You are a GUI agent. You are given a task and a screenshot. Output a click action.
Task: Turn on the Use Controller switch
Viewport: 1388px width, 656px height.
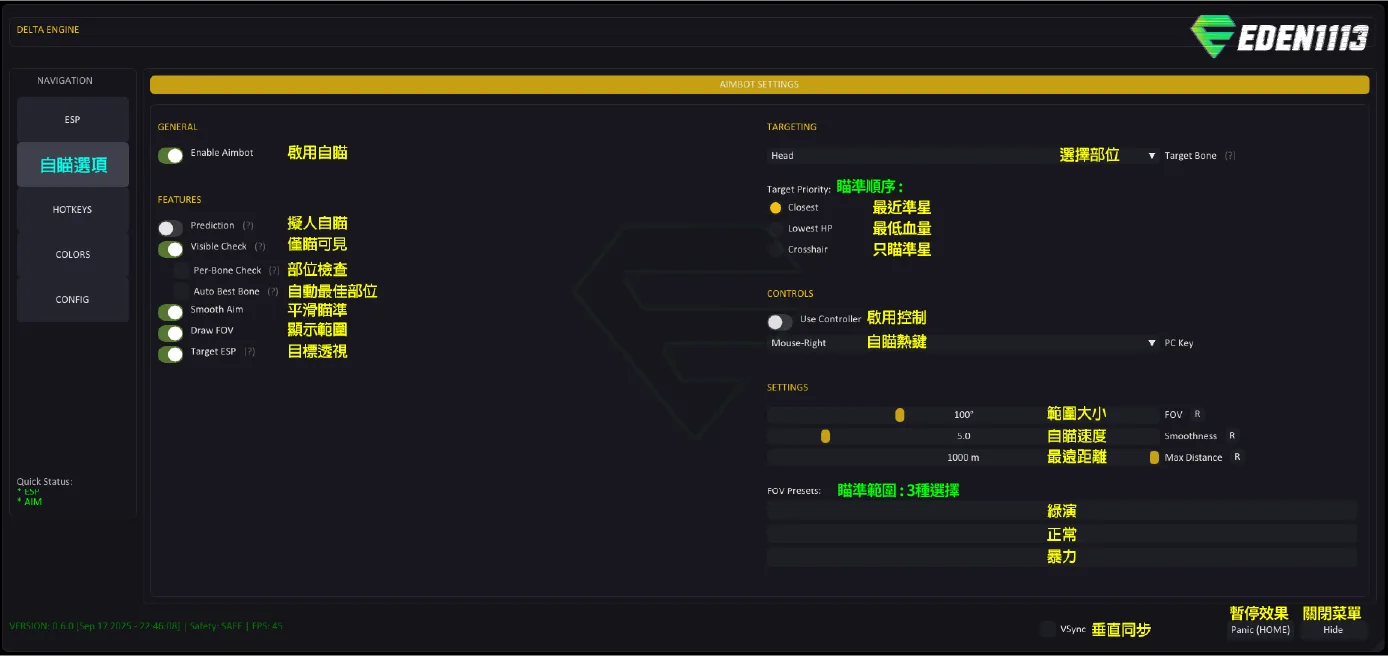click(x=780, y=321)
